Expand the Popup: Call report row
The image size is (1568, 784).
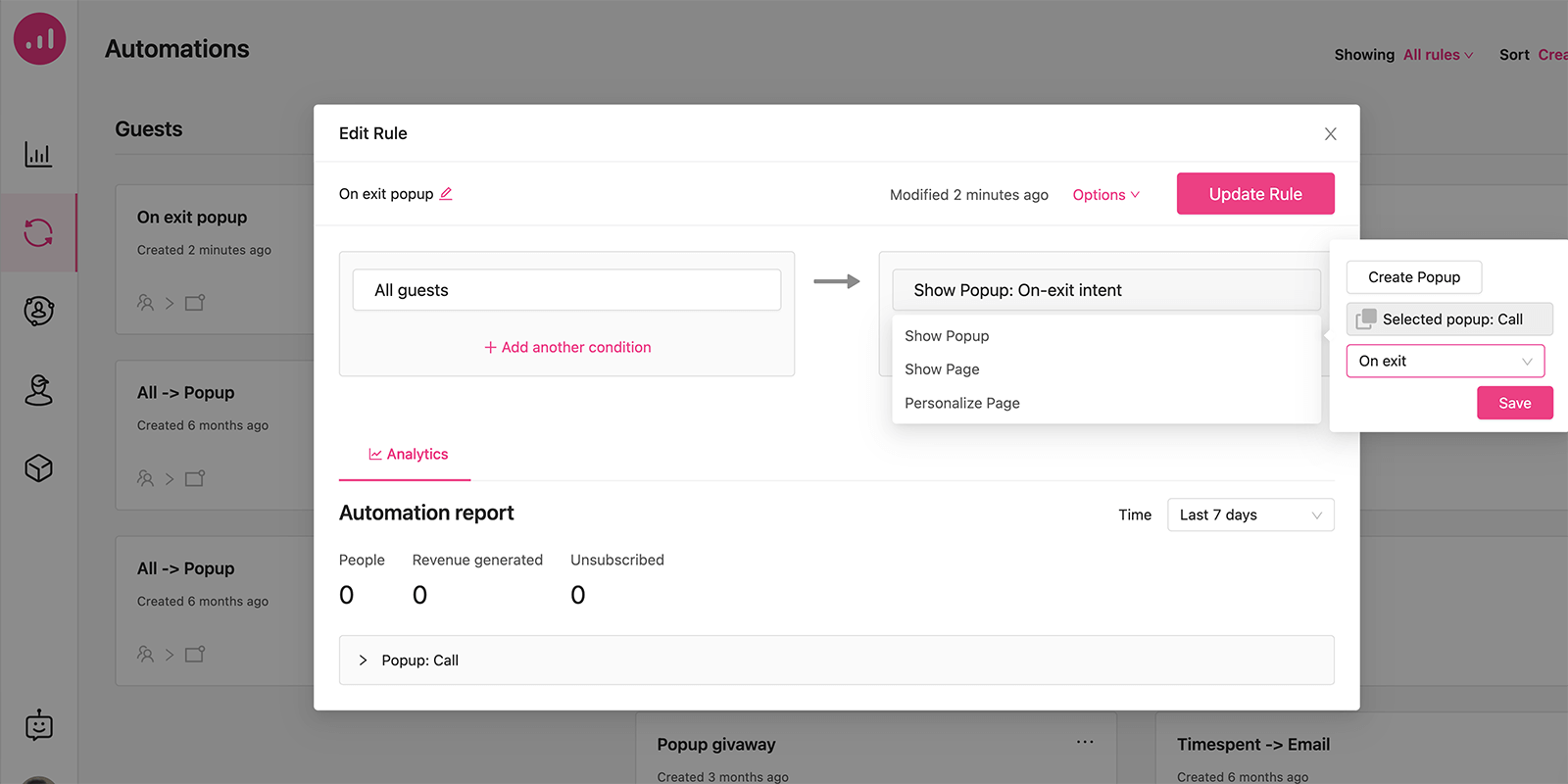(x=363, y=661)
